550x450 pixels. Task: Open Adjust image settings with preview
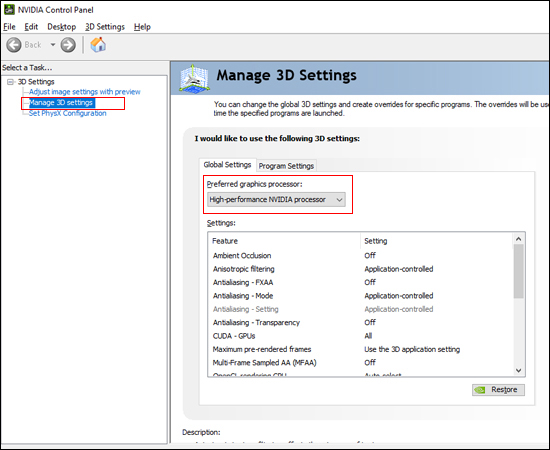(85, 92)
